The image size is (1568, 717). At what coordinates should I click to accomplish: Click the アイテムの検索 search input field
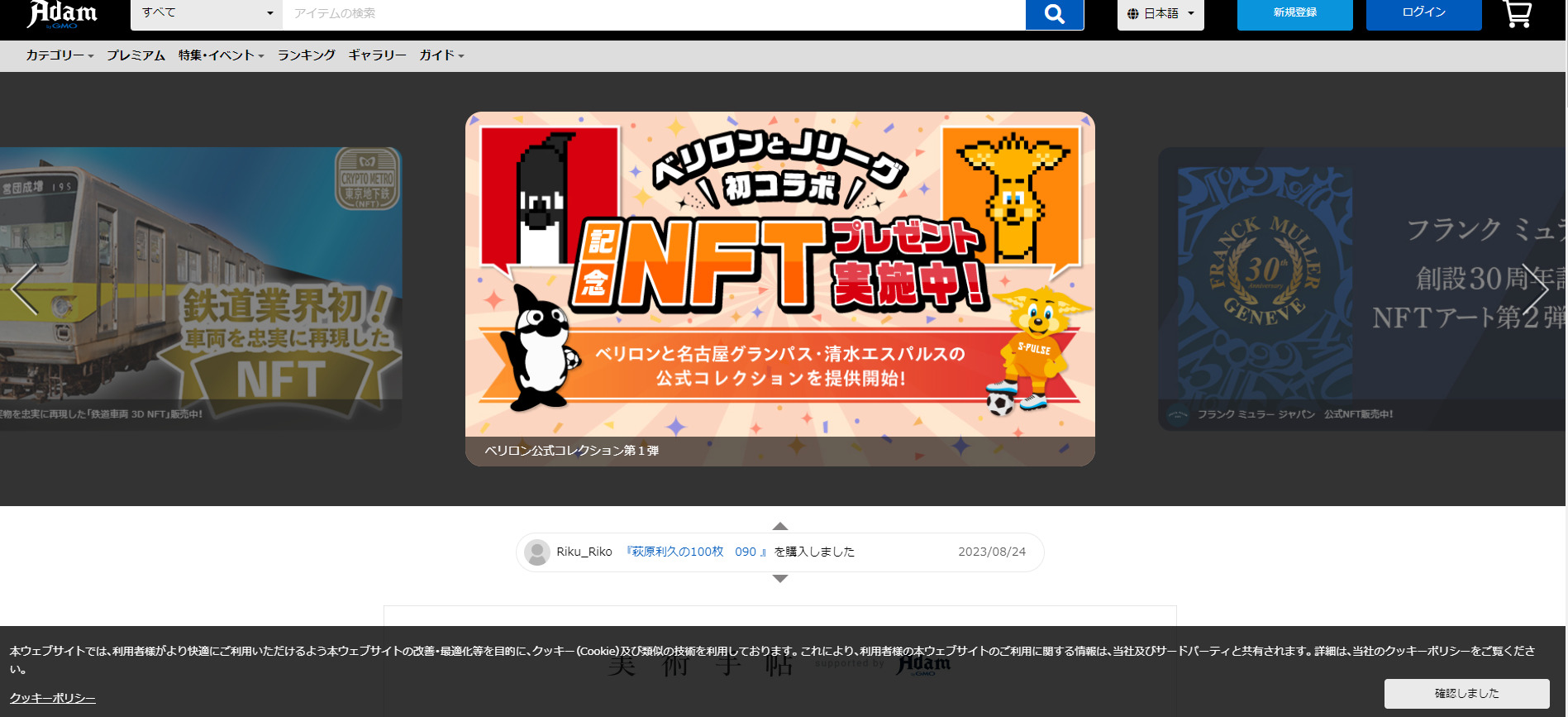coord(653,14)
